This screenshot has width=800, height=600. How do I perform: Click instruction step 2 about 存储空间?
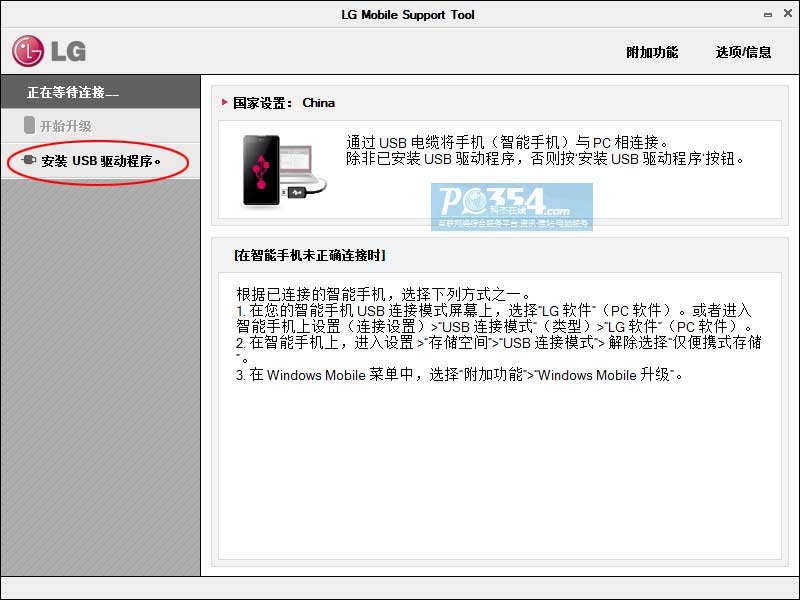(x=498, y=350)
